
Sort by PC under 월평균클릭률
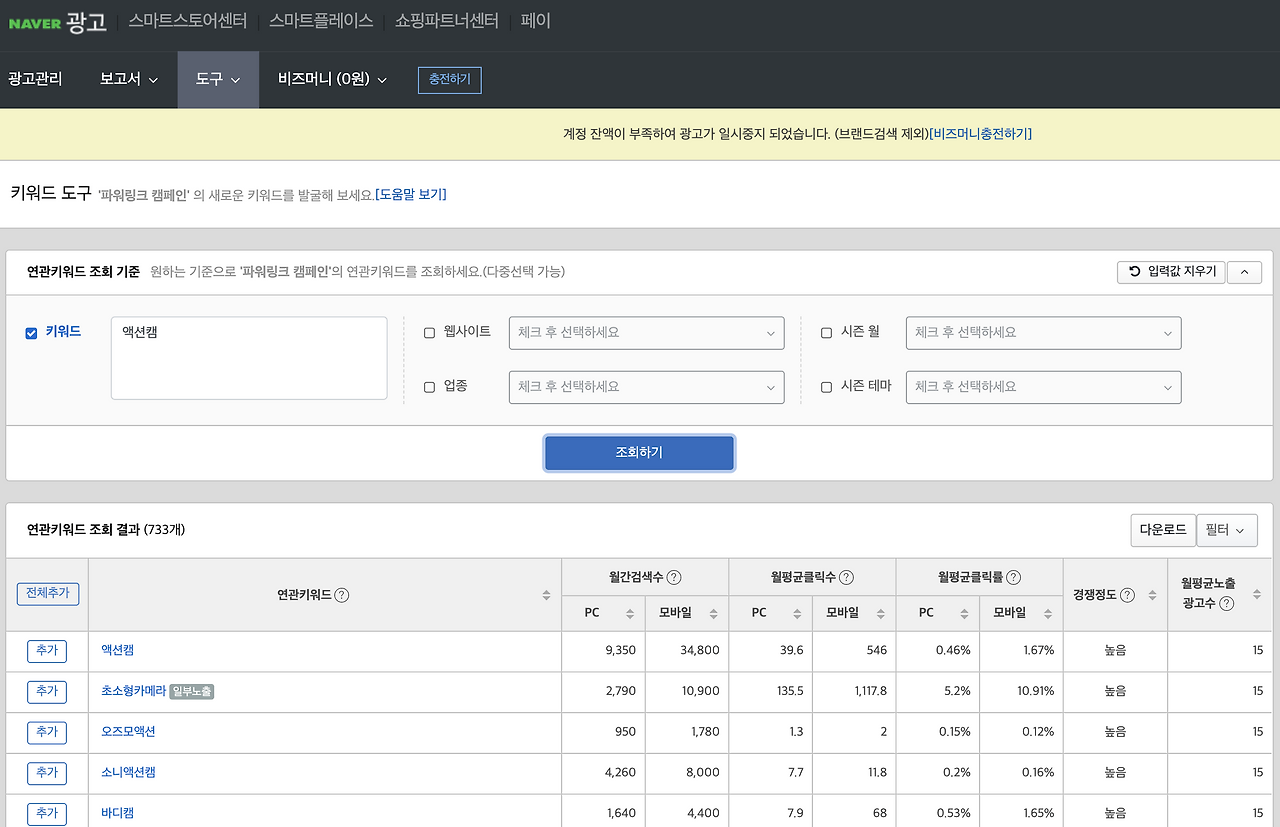pyautogui.click(x=964, y=613)
